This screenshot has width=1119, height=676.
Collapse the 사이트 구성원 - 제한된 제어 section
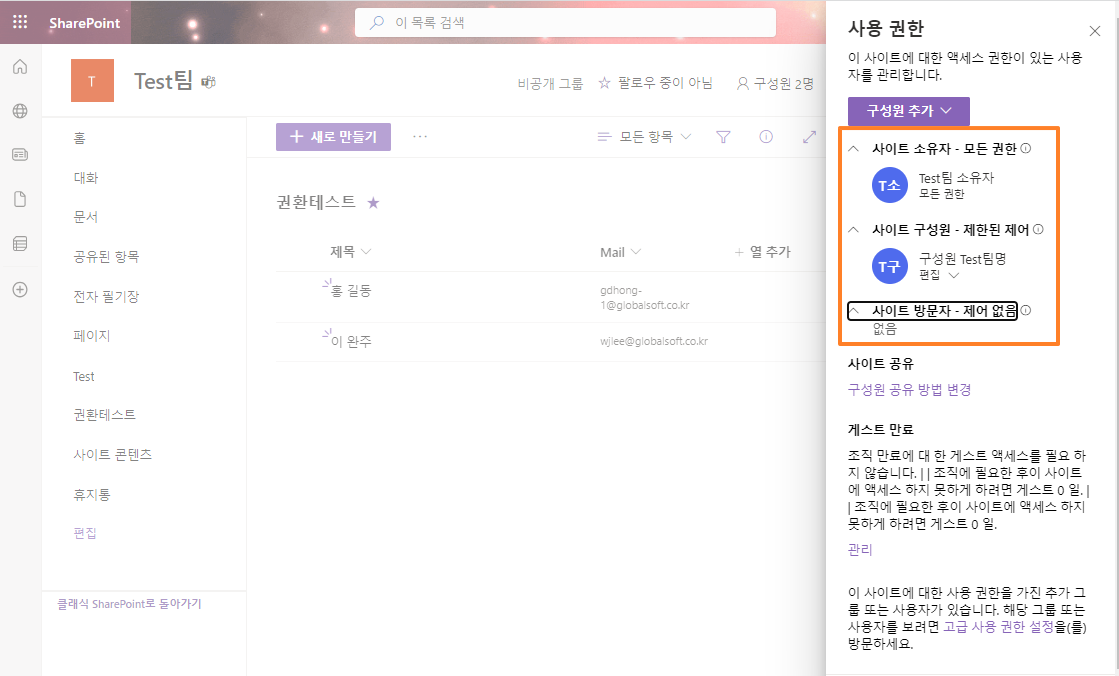click(854, 229)
